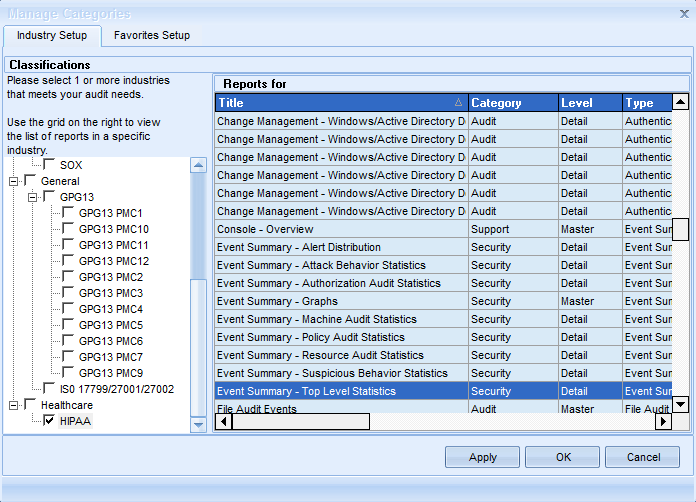Click the Support category cell
This screenshot has width=696, height=502.
point(513,229)
